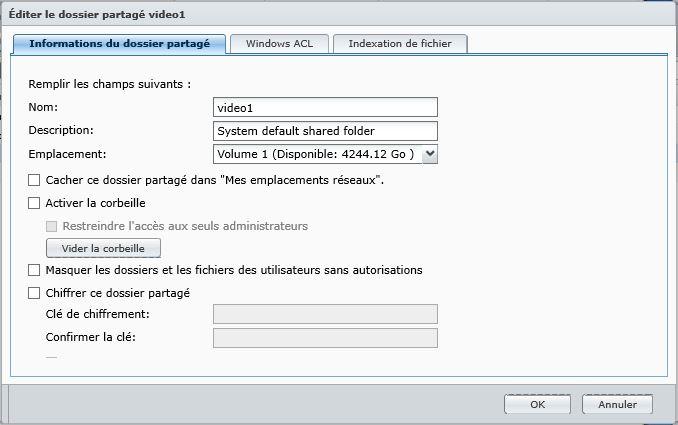
Task: Select the Informations du dossier partagé tab
Action: click(119, 44)
